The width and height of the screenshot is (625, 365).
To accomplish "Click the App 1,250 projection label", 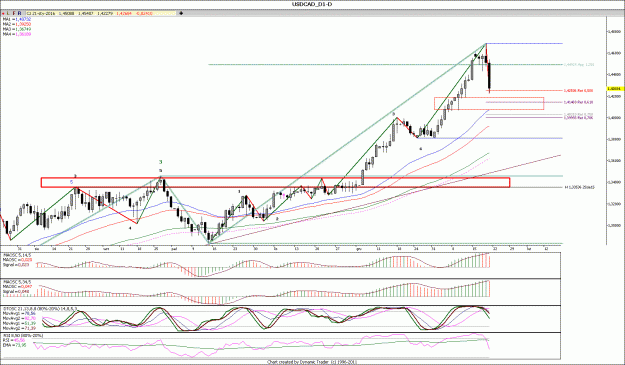I will point(579,65).
